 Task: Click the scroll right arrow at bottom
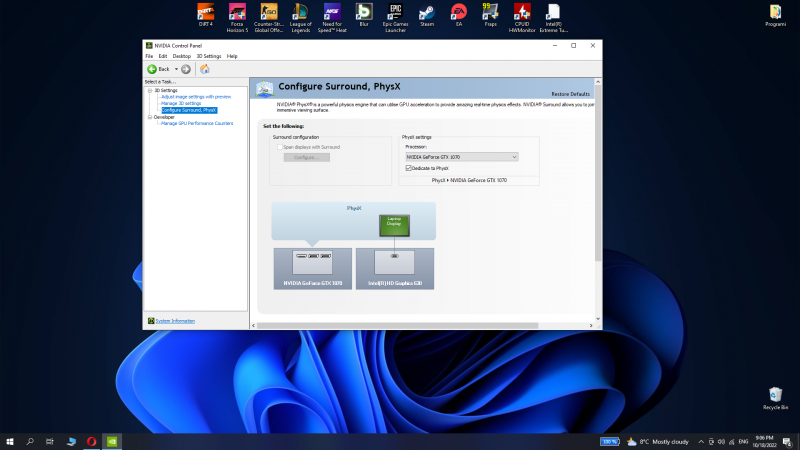coord(591,326)
